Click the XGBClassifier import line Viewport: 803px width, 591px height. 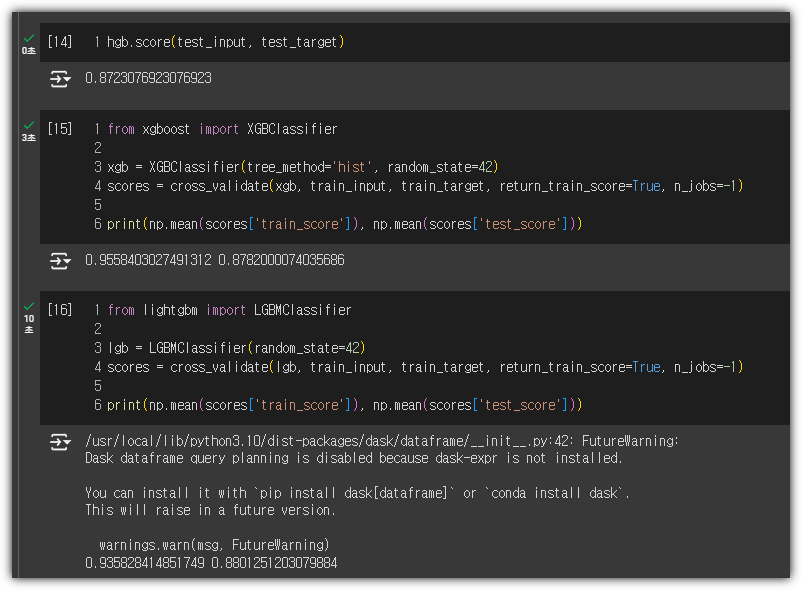(x=222, y=129)
